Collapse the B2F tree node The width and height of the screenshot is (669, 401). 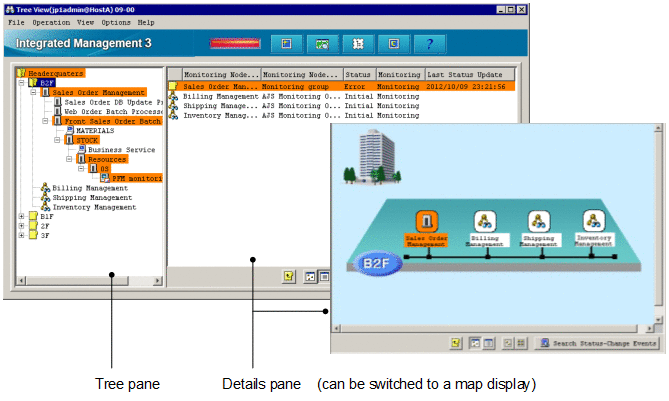tap(21, 83)
